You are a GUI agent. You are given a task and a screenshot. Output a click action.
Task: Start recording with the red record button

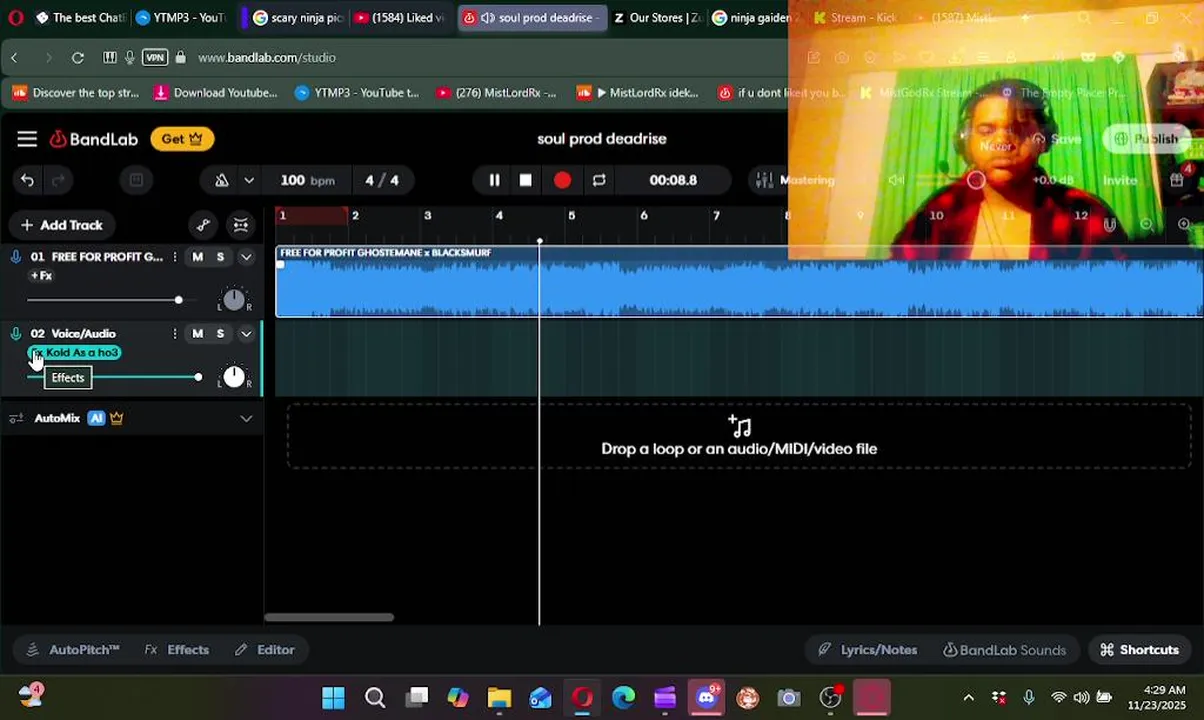(562, 180)
